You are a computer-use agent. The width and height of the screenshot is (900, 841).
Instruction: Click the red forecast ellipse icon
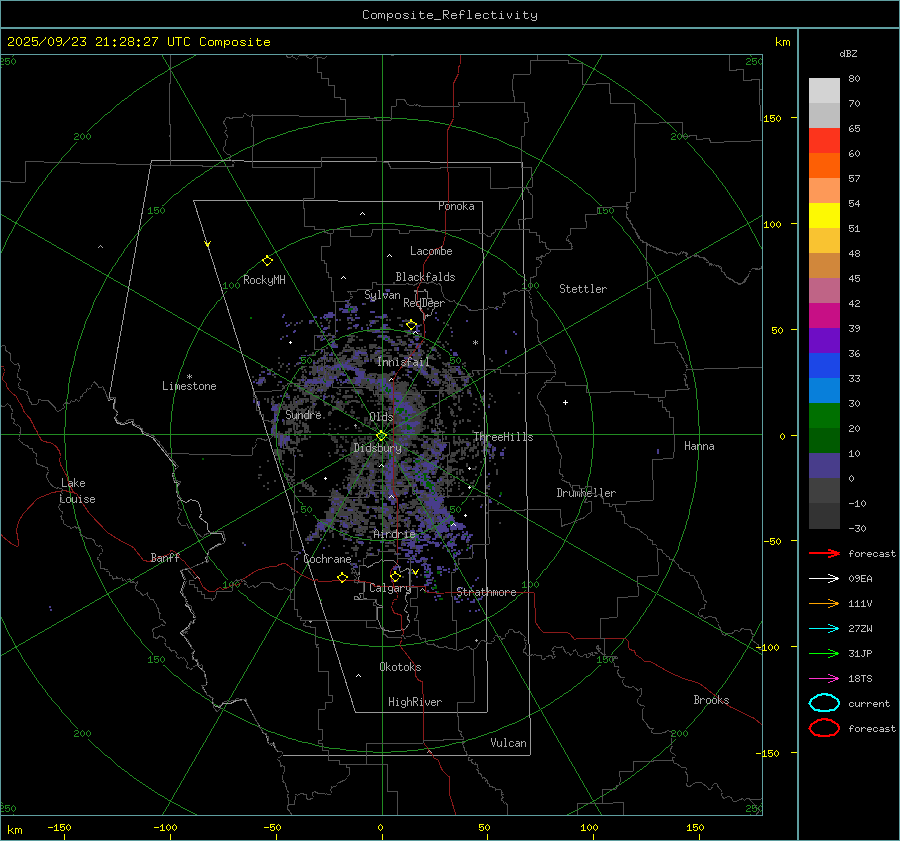click(x=824, y=728)
